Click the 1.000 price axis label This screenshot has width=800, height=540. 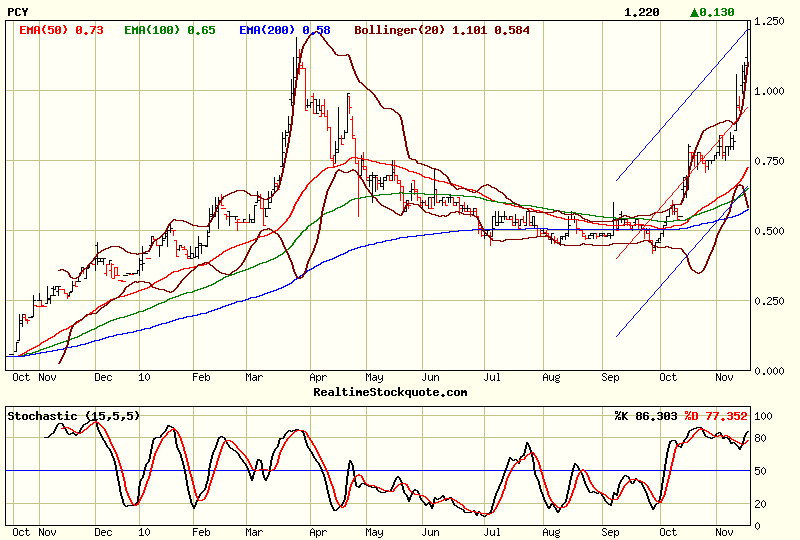tap(769, 91)
